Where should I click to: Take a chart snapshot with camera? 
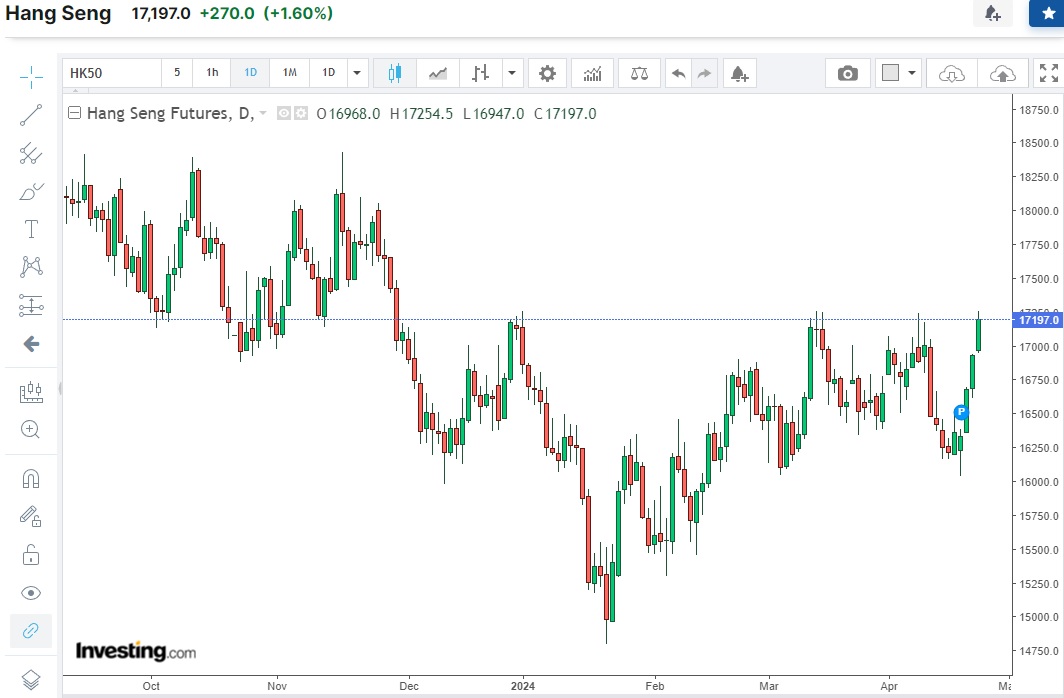pos(848,73)
